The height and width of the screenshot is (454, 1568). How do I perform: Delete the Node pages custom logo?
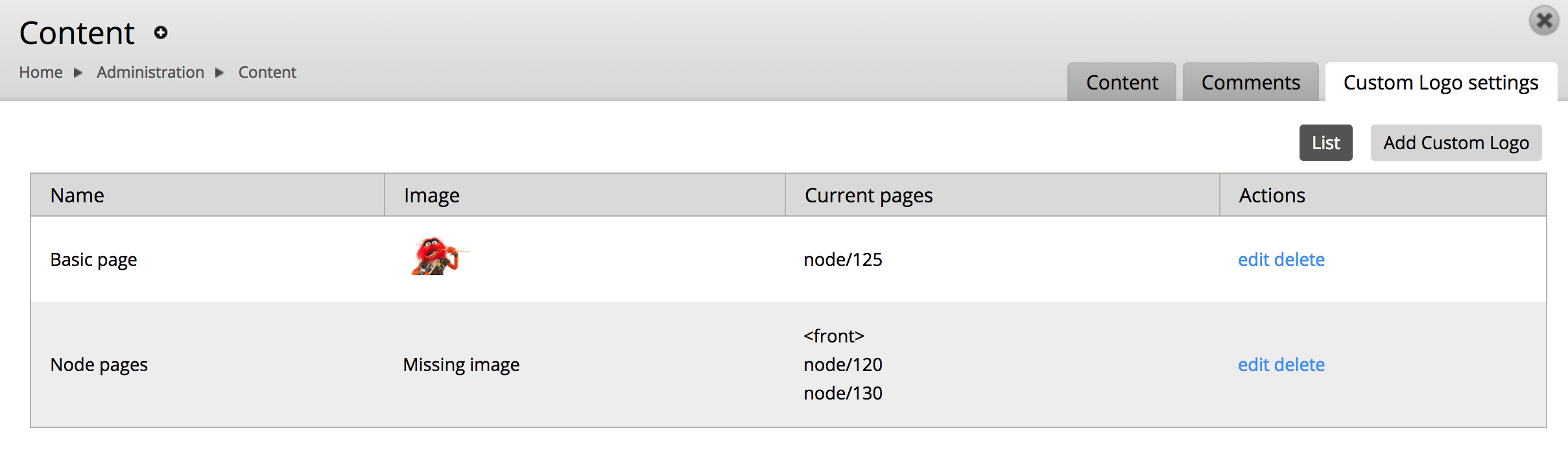[1299, 364]
